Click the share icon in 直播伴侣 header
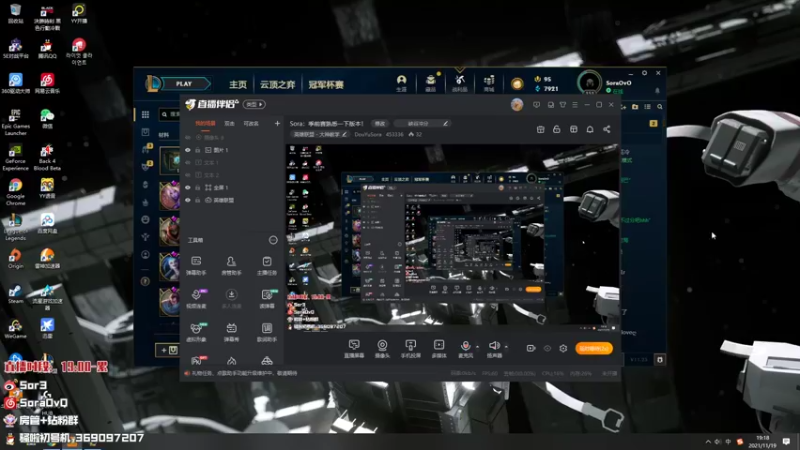Image resolution: width=800 pixels, height=450 pixels. coord(607,130)
